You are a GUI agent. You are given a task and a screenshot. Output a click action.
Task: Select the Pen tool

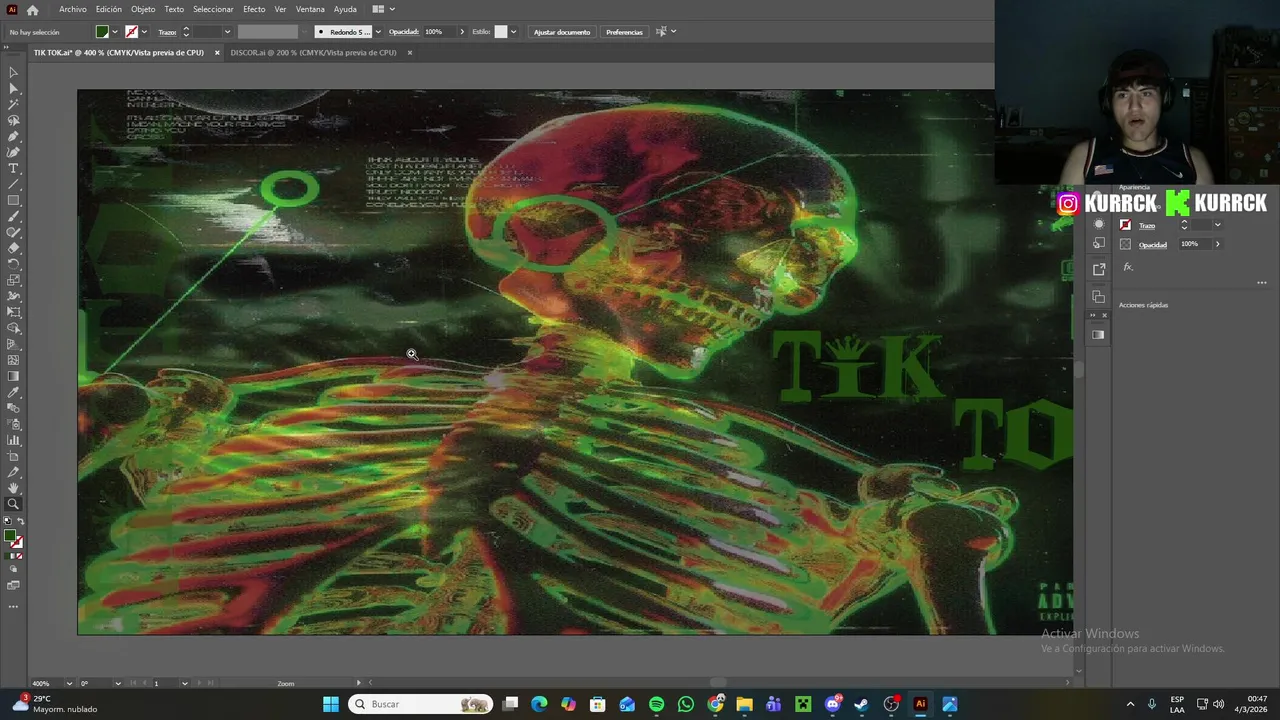pyautogui.click(x=13, y=136)
